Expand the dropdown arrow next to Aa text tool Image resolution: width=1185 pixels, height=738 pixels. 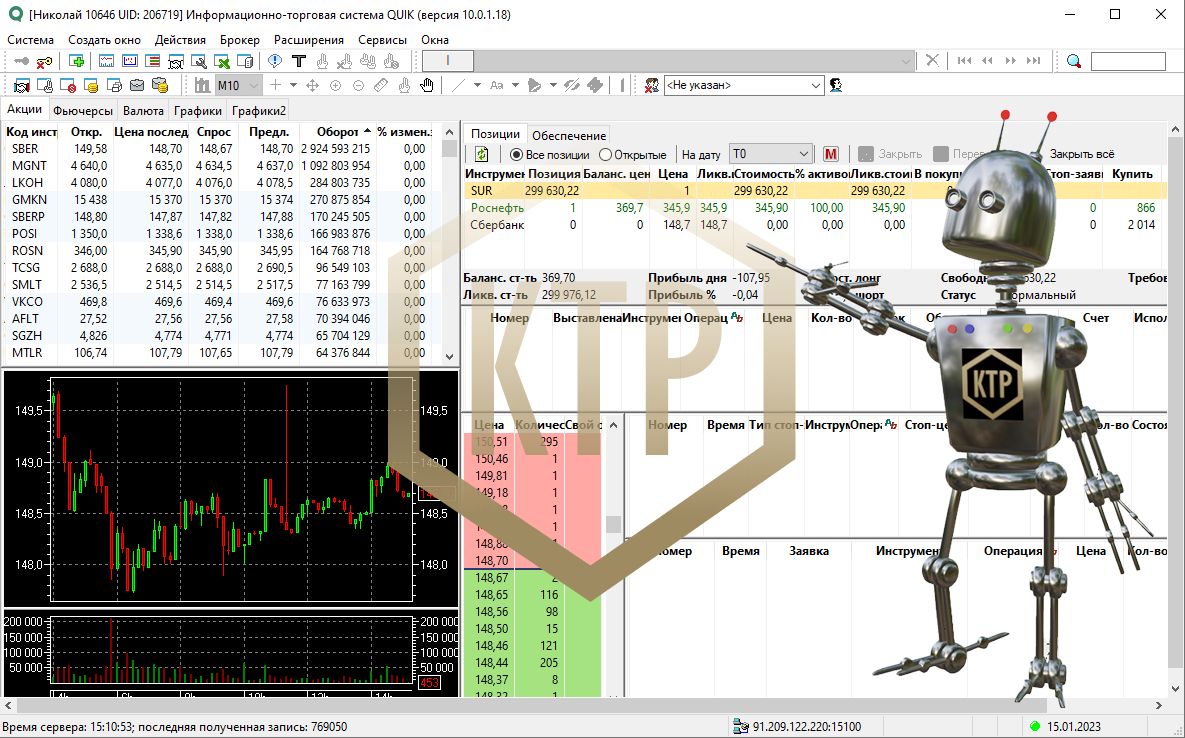tap(515, 85)
